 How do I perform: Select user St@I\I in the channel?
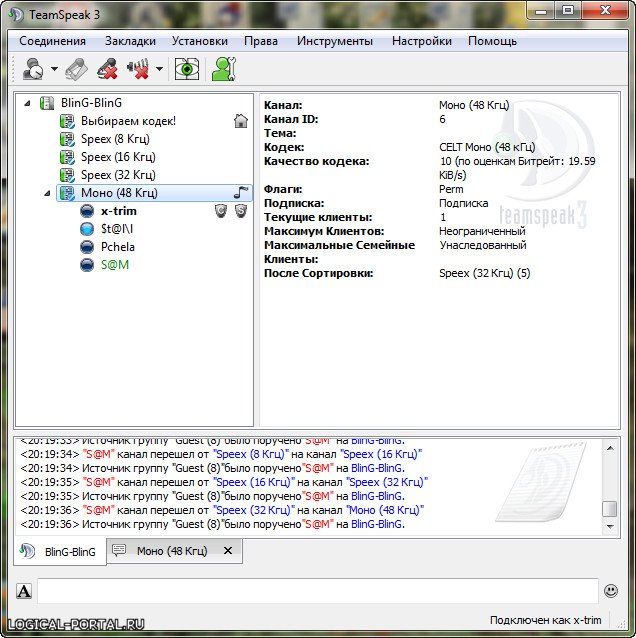coord(117,229)
